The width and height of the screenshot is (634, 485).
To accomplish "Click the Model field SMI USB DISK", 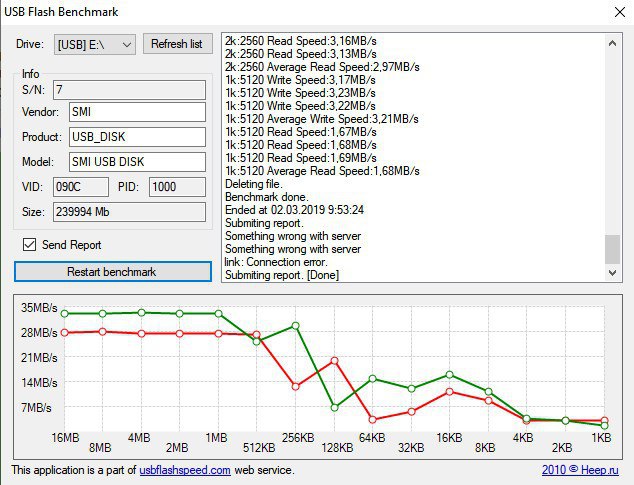I will click(137, 162).
